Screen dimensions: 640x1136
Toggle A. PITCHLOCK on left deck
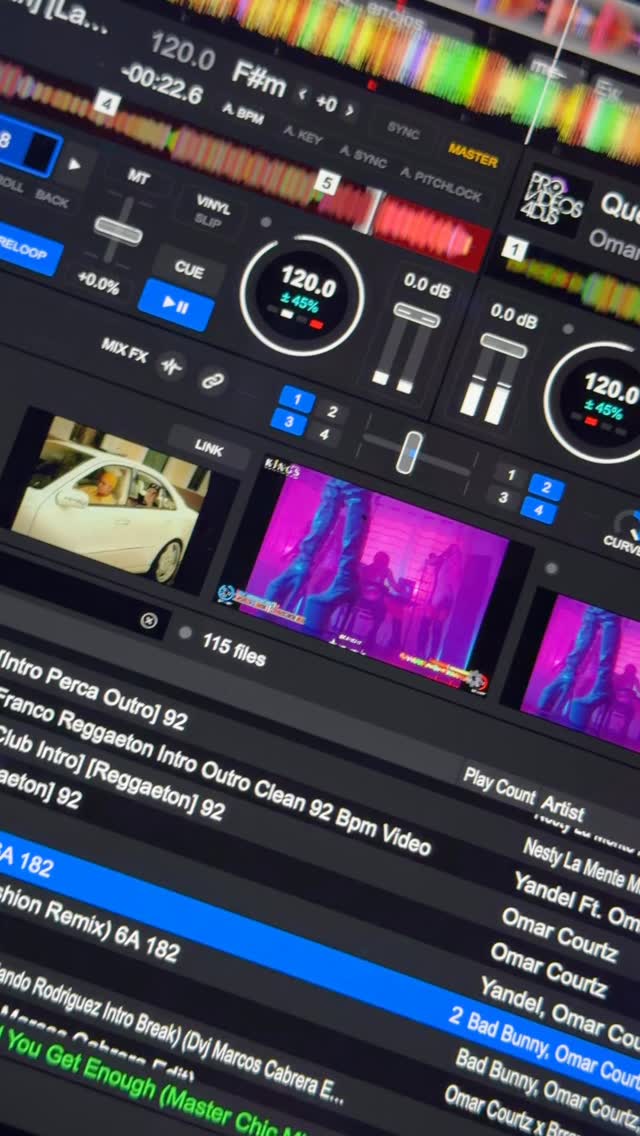point(441,184)
